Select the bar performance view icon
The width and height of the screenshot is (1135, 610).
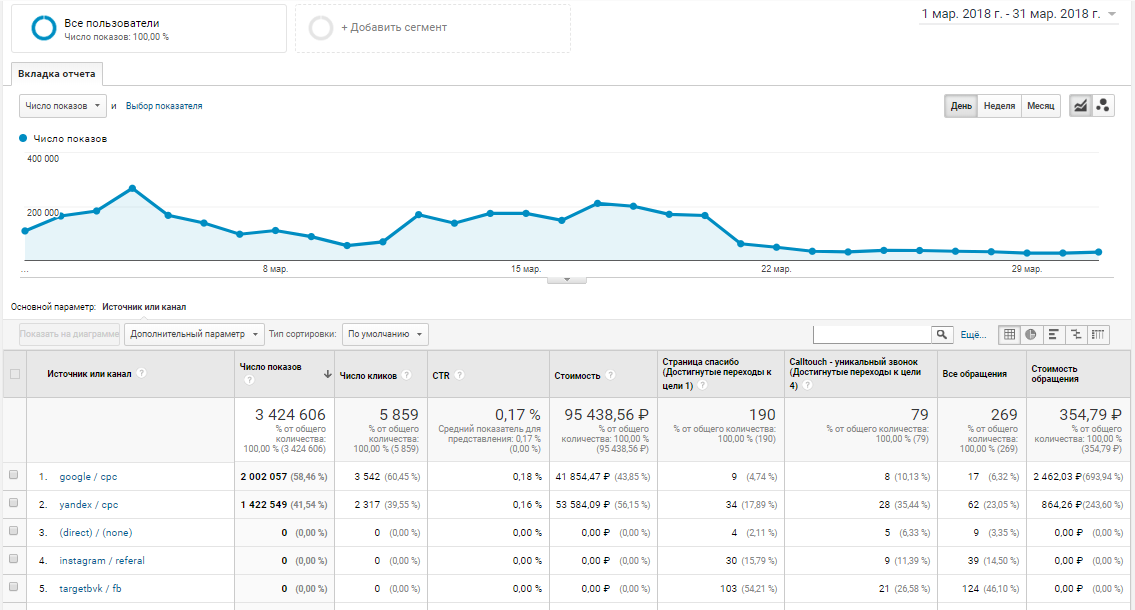pos(1054,334)
